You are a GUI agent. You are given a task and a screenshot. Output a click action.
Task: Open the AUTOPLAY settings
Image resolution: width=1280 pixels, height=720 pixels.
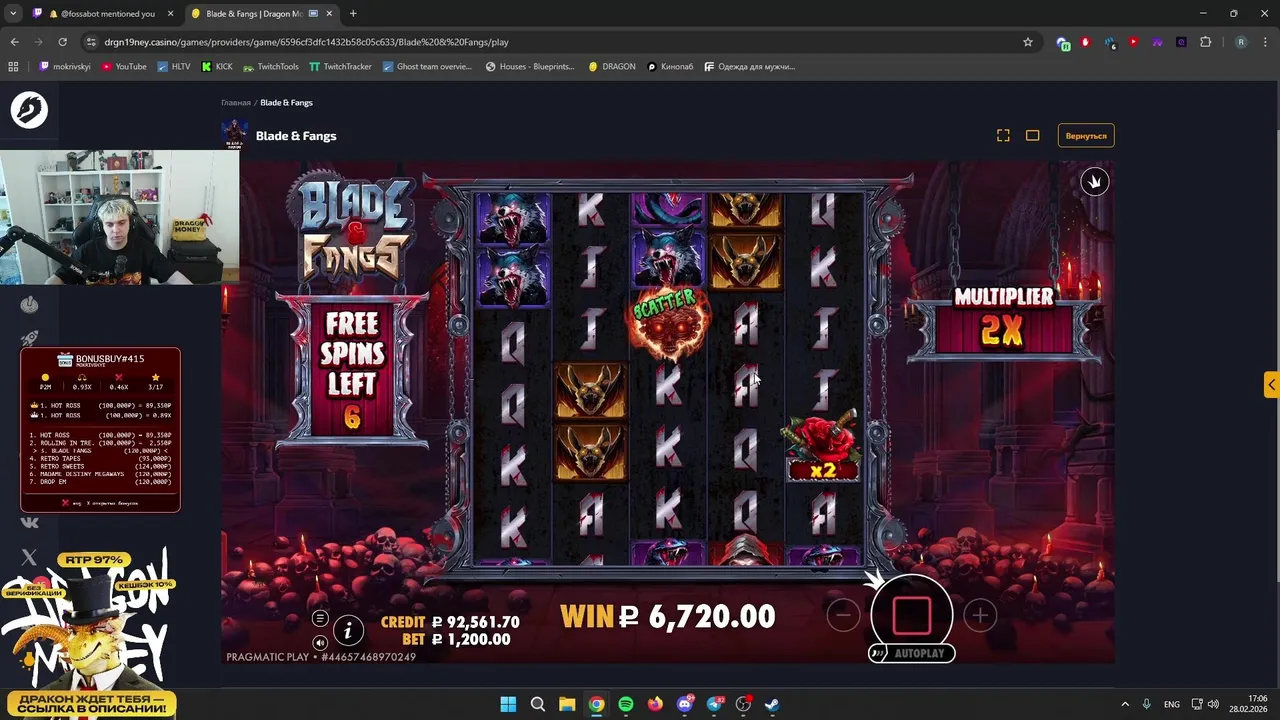[911, 653]
